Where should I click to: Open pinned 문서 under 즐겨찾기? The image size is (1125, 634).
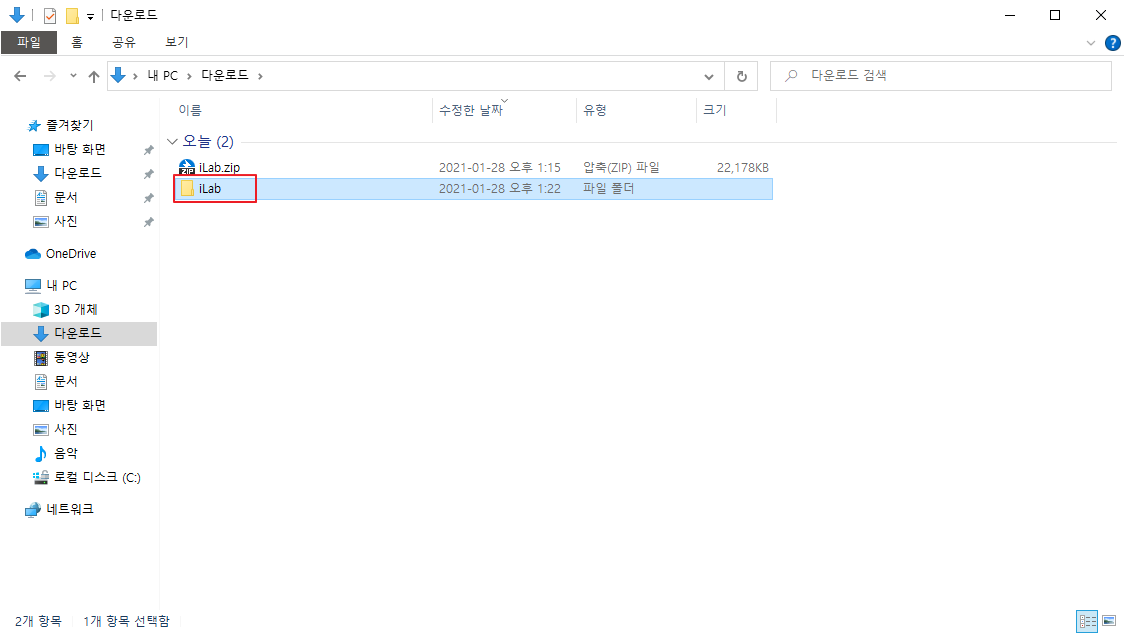coord(65,197)
